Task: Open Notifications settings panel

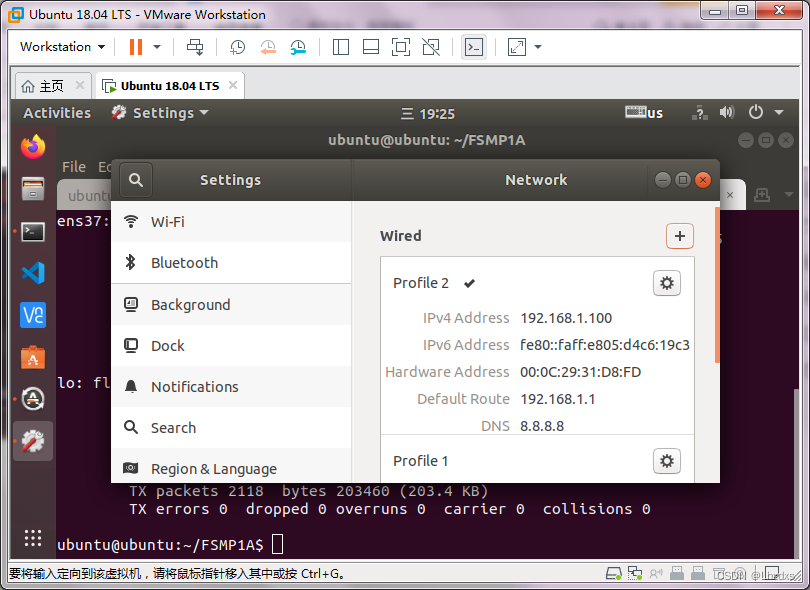Action: click(231, 386)
